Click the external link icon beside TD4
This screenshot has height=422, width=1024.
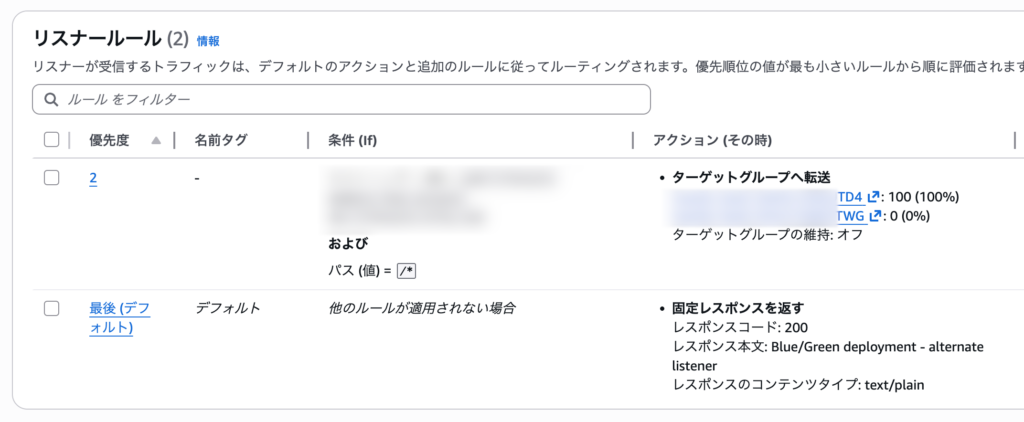(873, 198)
